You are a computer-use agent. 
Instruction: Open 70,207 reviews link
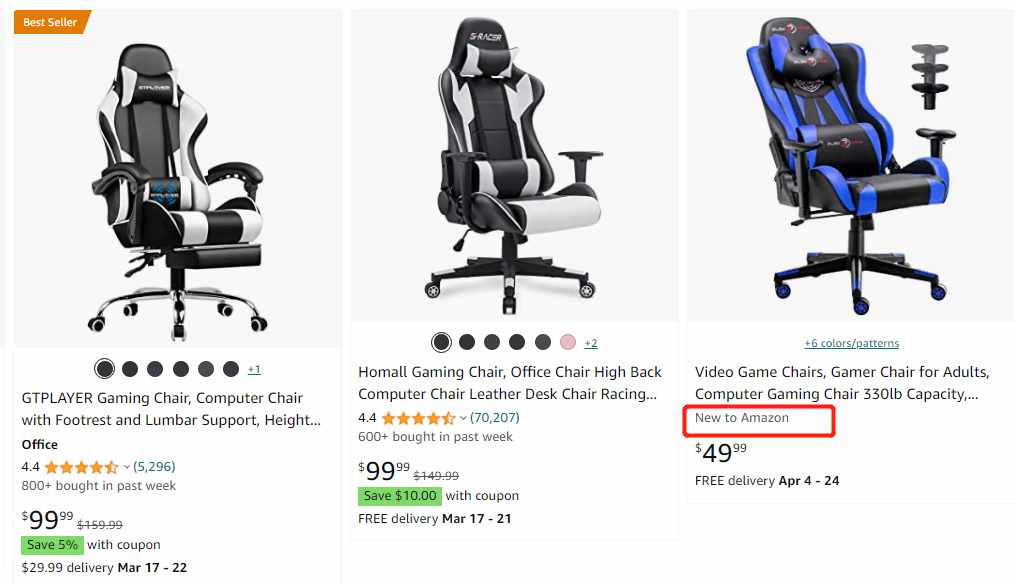(x=495, y=418)
